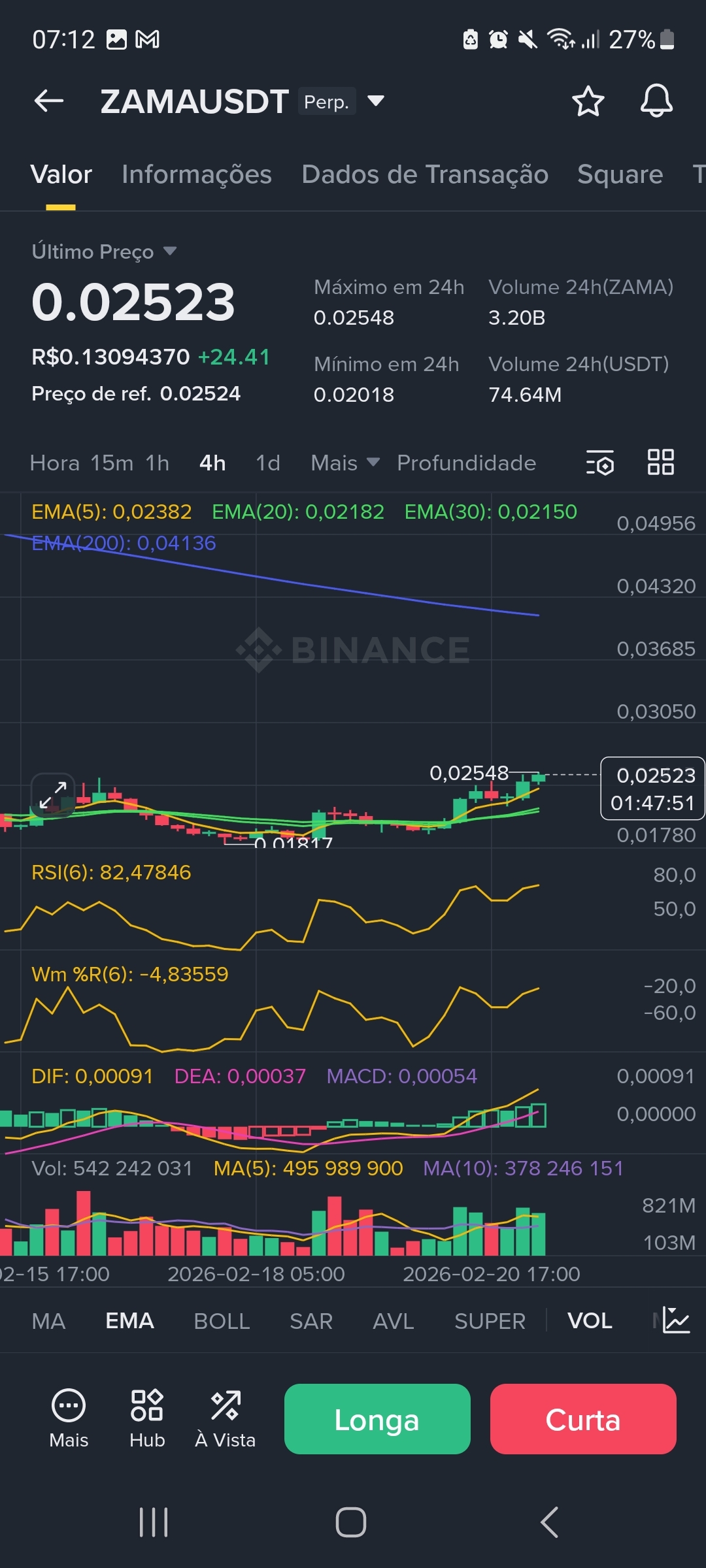Toggle EMA indicator
This screenshot has height=1568, width=706.
129,1320
